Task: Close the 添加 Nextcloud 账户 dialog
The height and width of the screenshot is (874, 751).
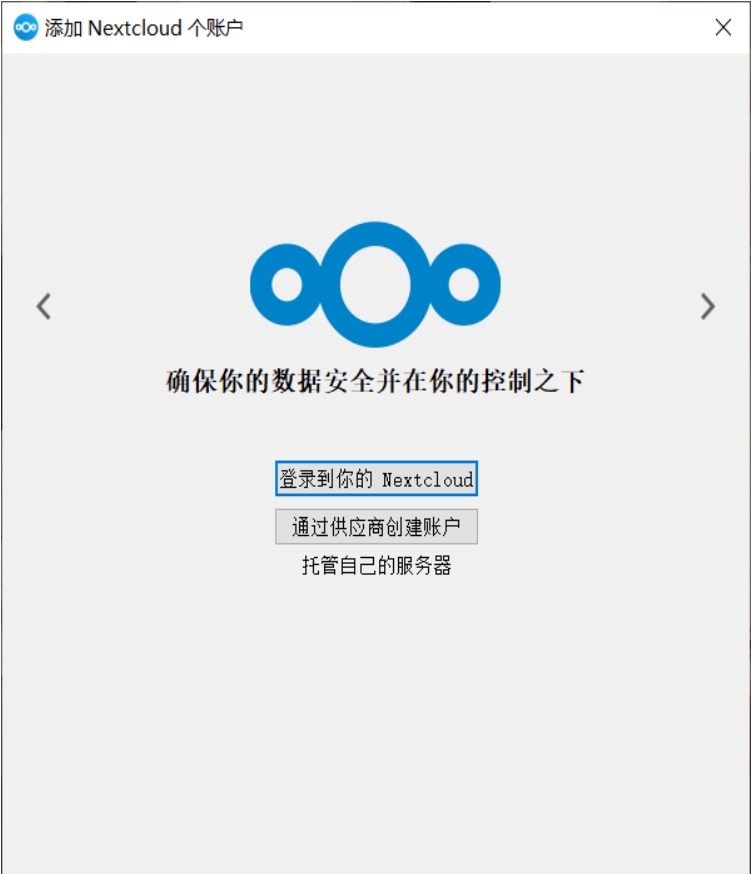Action: (723, 27)
